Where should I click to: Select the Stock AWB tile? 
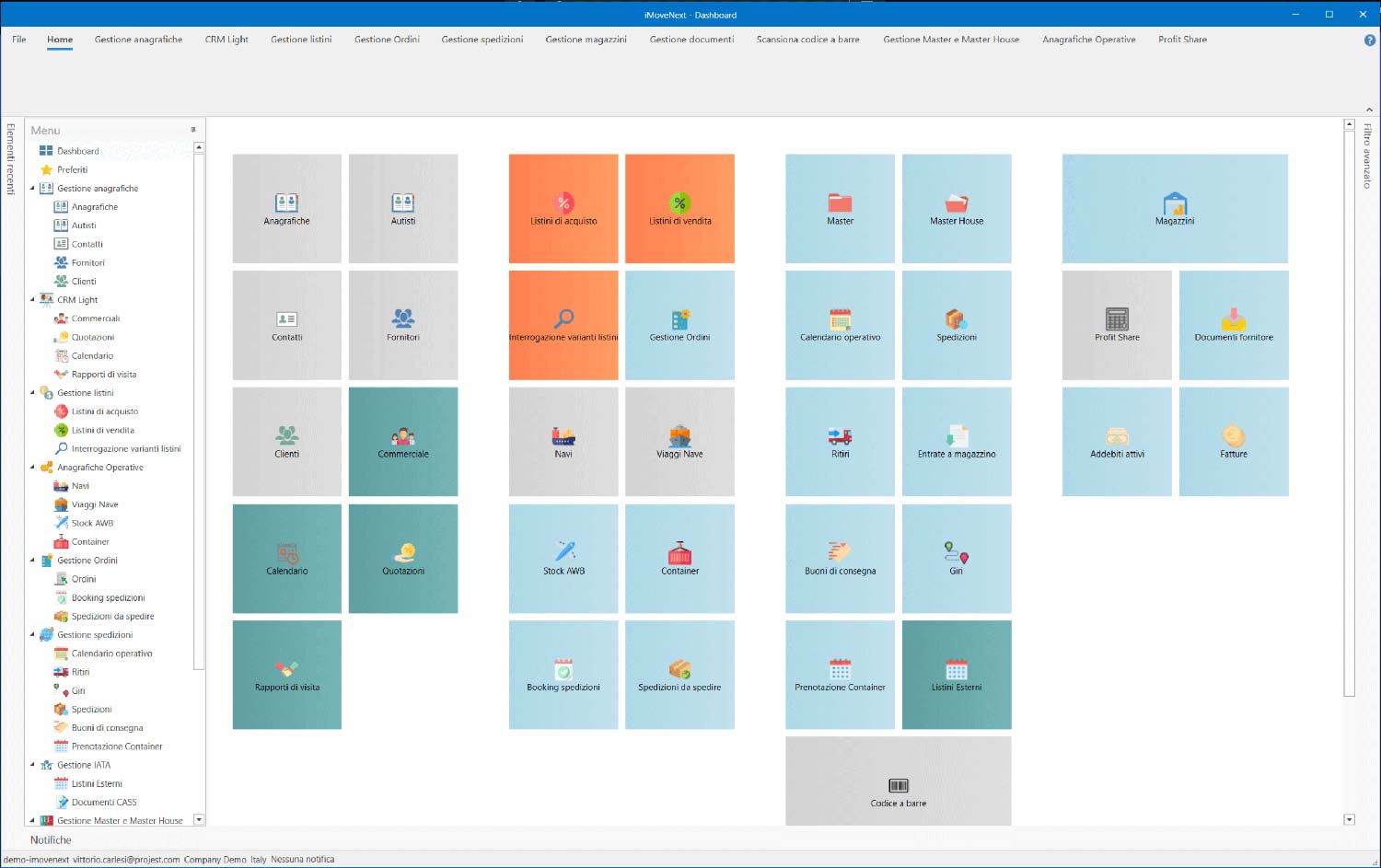pyautogui.click(x=563, y=559)
